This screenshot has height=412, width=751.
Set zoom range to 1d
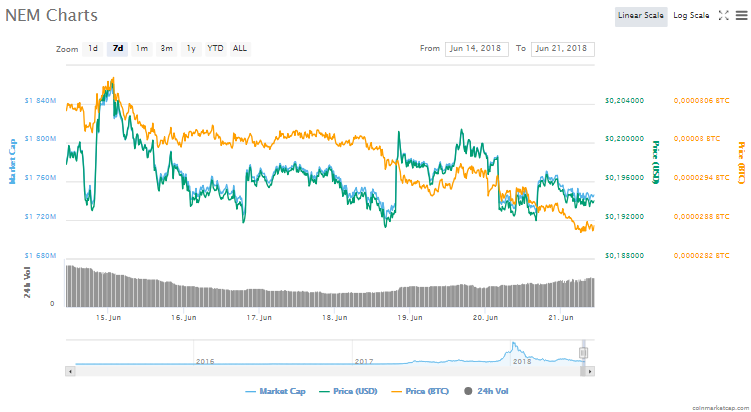[x=92, y=48]
